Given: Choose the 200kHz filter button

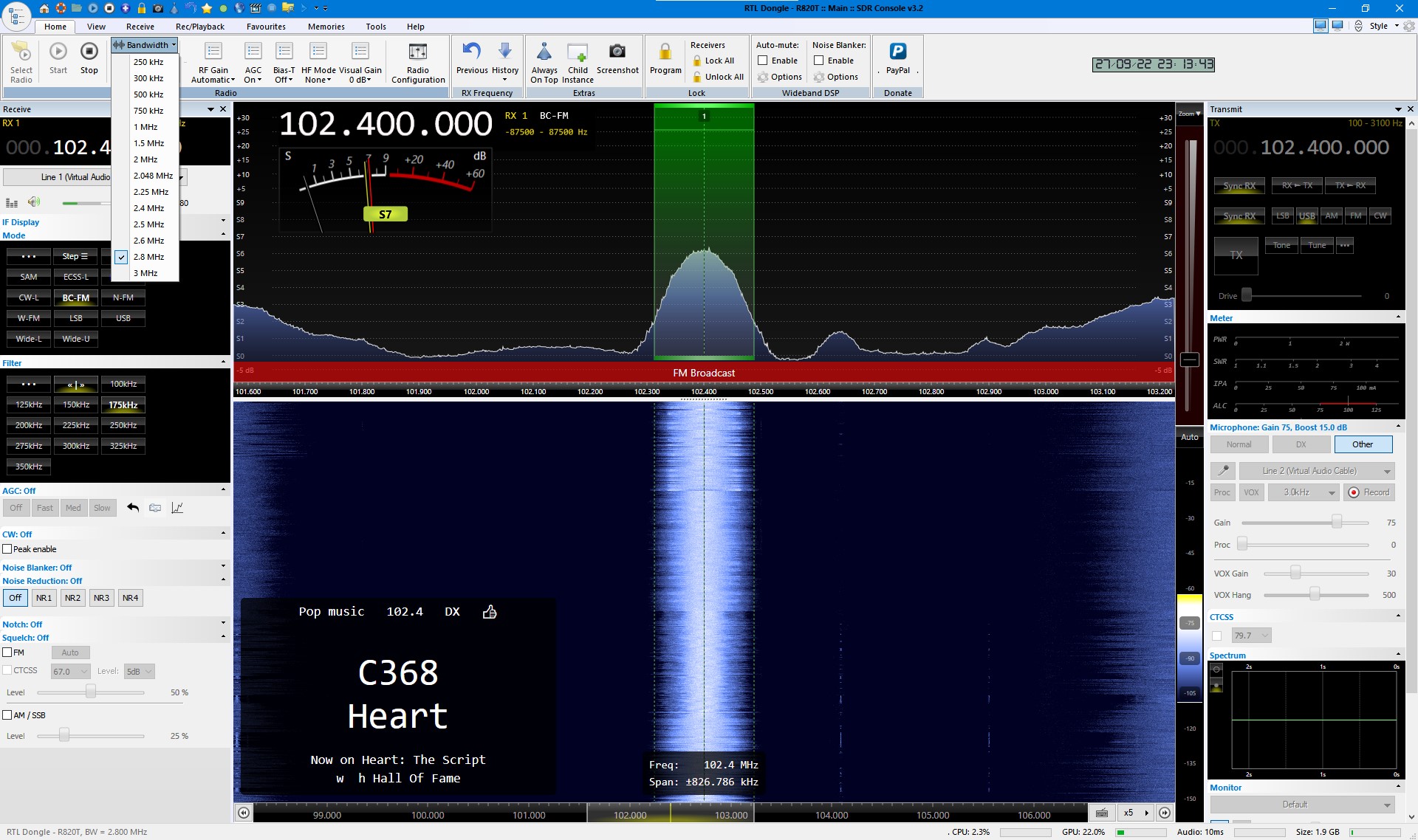Looking at the screenshot, I should tap(29, 425).
